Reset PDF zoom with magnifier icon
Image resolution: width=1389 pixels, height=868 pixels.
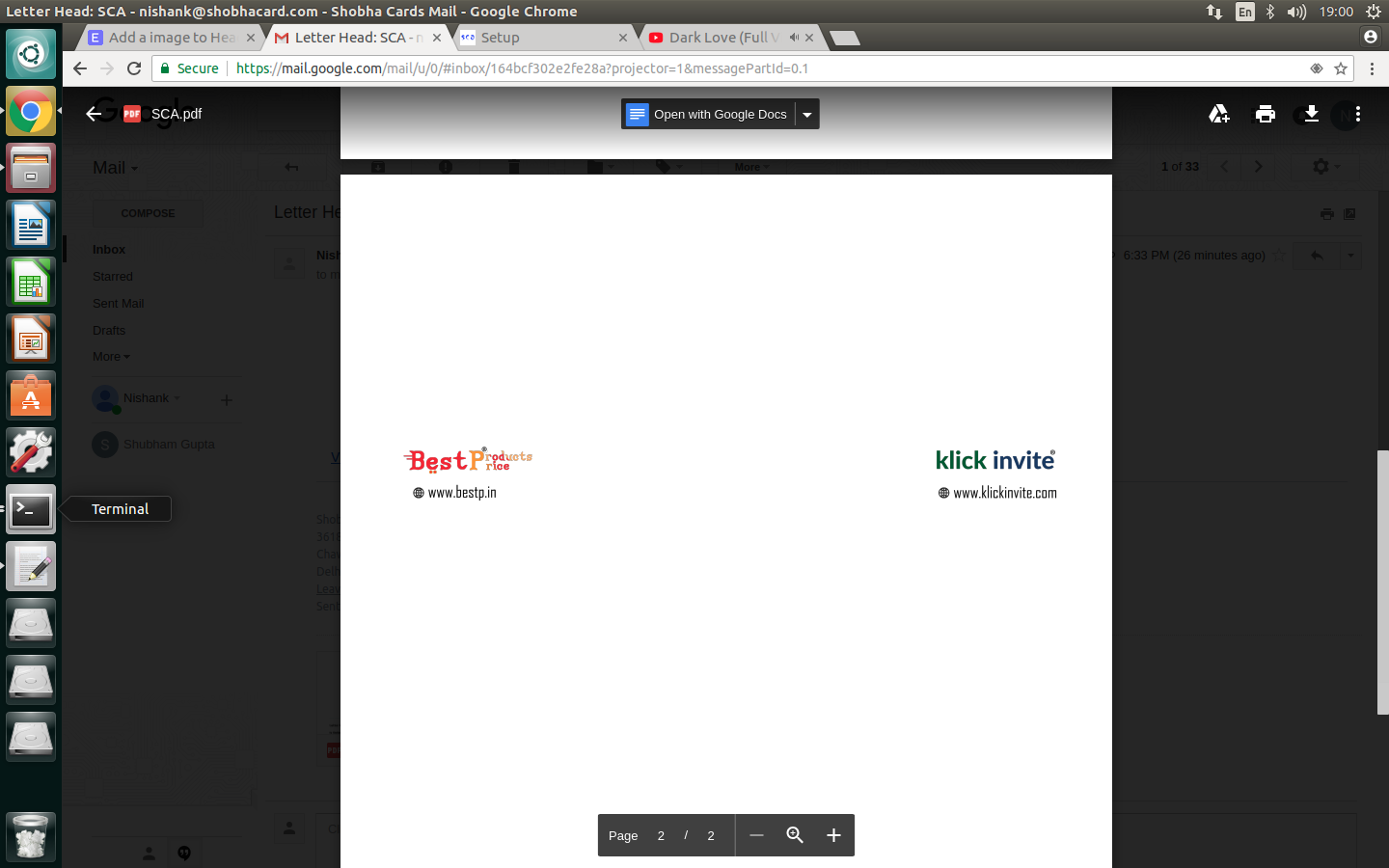(x=795, y=835)
